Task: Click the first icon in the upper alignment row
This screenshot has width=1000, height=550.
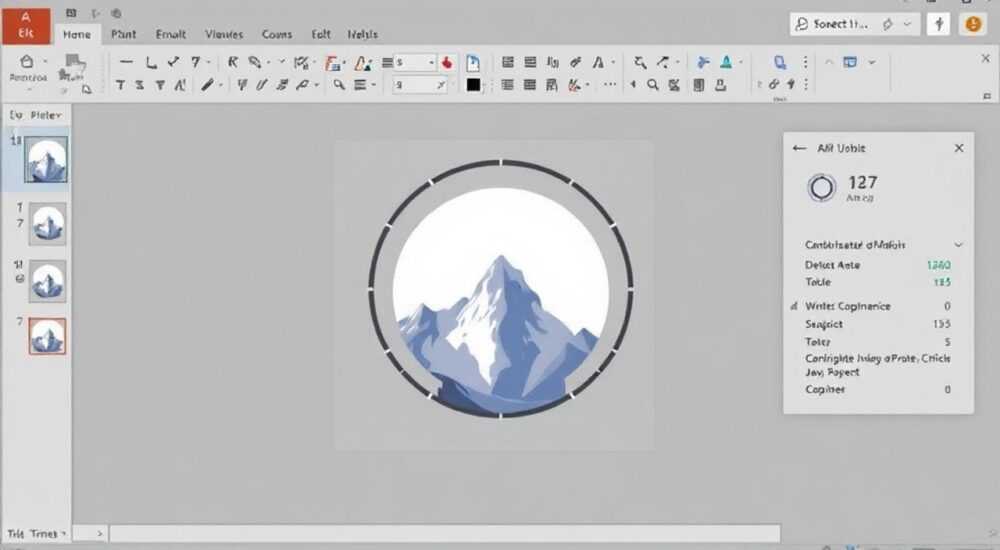Action: (x=508, y=62)
